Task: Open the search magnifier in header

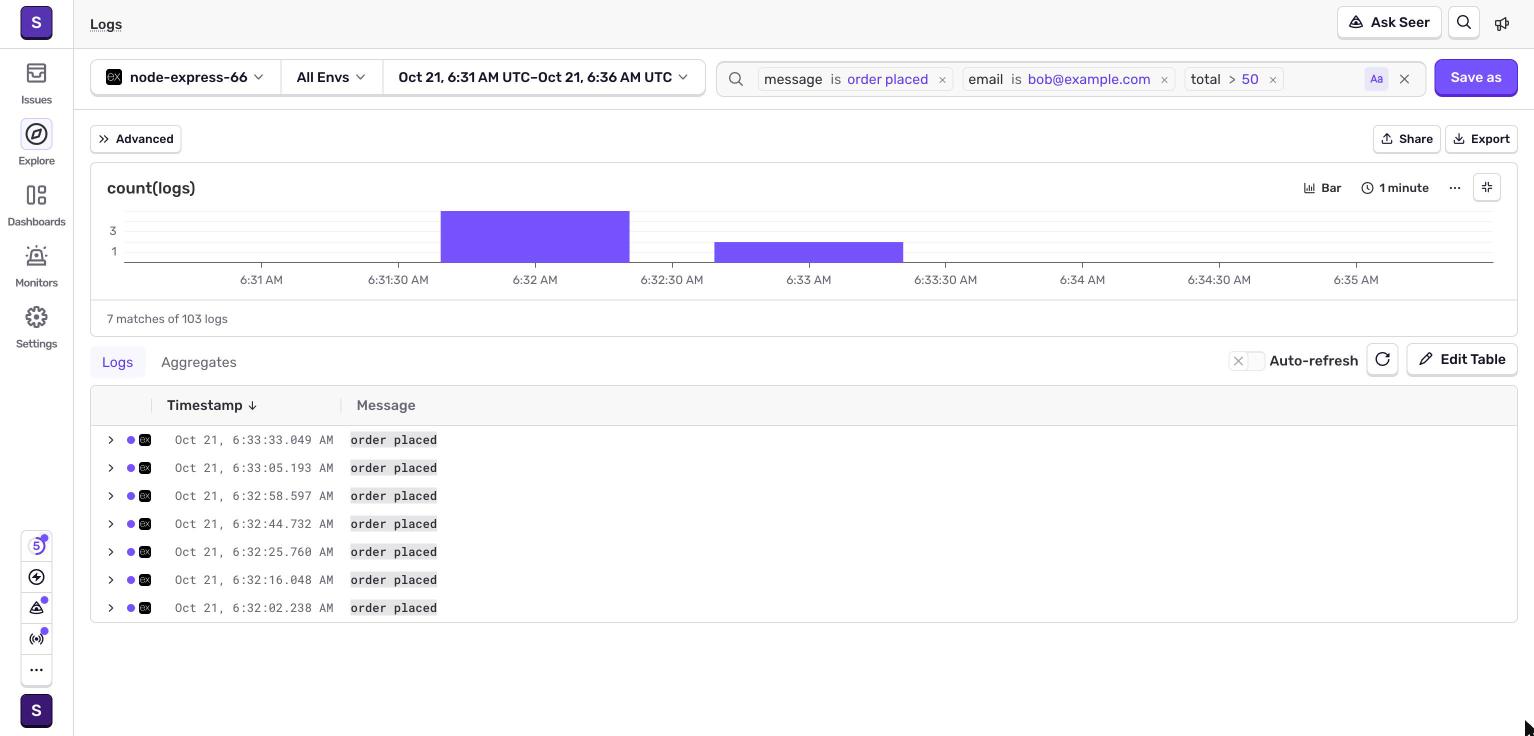Action: [1464, 23]
